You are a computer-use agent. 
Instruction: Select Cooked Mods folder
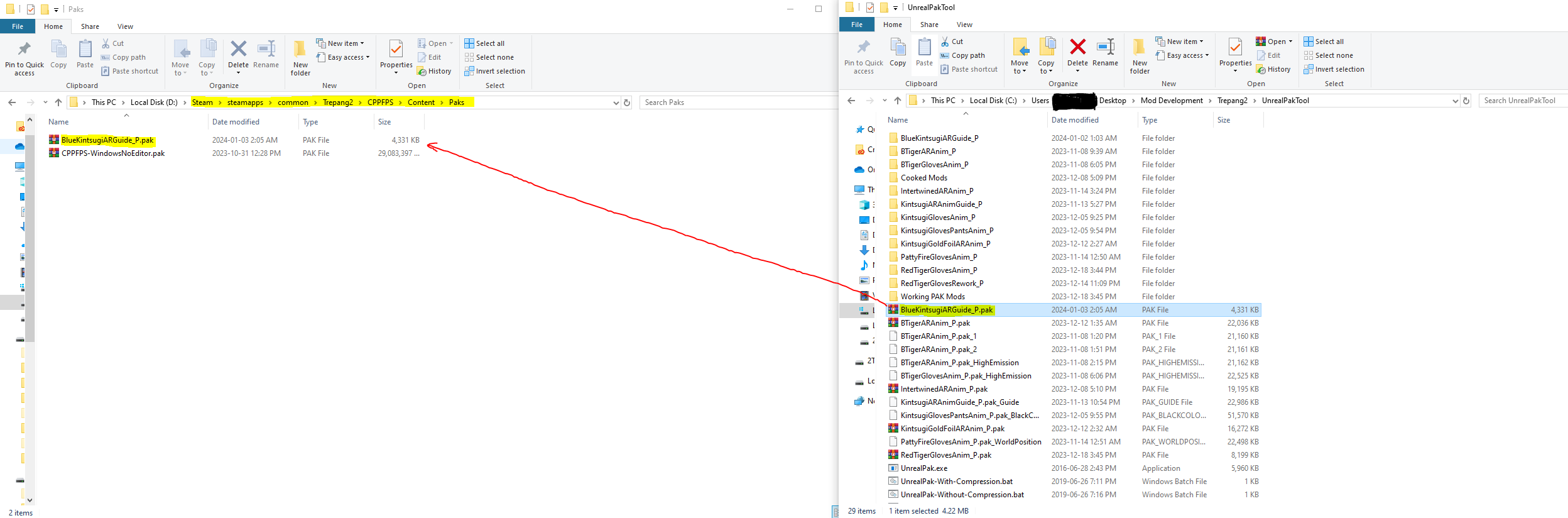(923, 178)
